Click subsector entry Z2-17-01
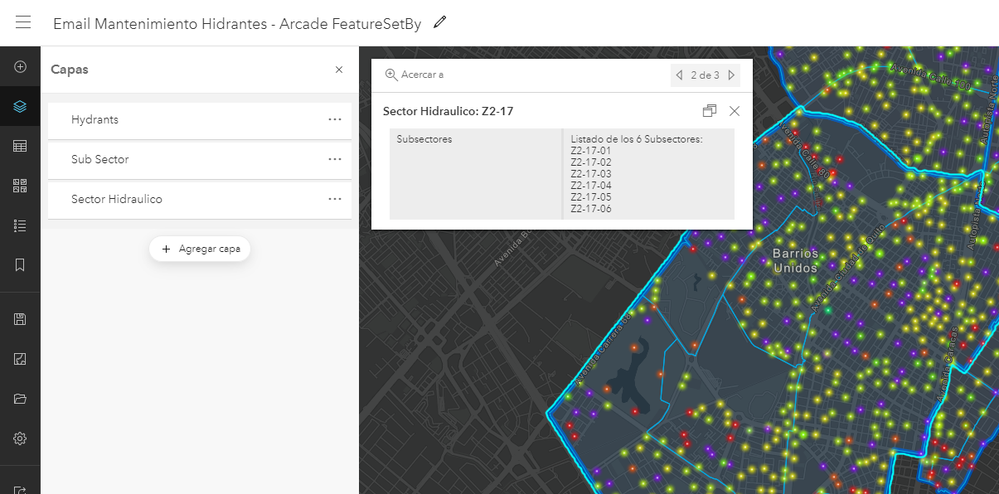999x494 pixels. [591, 151]
